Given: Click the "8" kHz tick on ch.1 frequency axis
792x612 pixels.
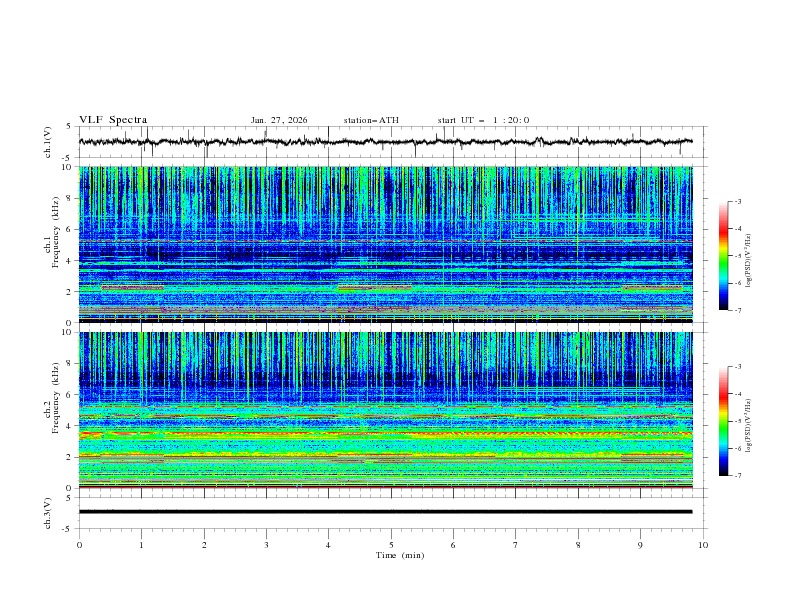Looking at the screenshot, I should click(69, 198).
